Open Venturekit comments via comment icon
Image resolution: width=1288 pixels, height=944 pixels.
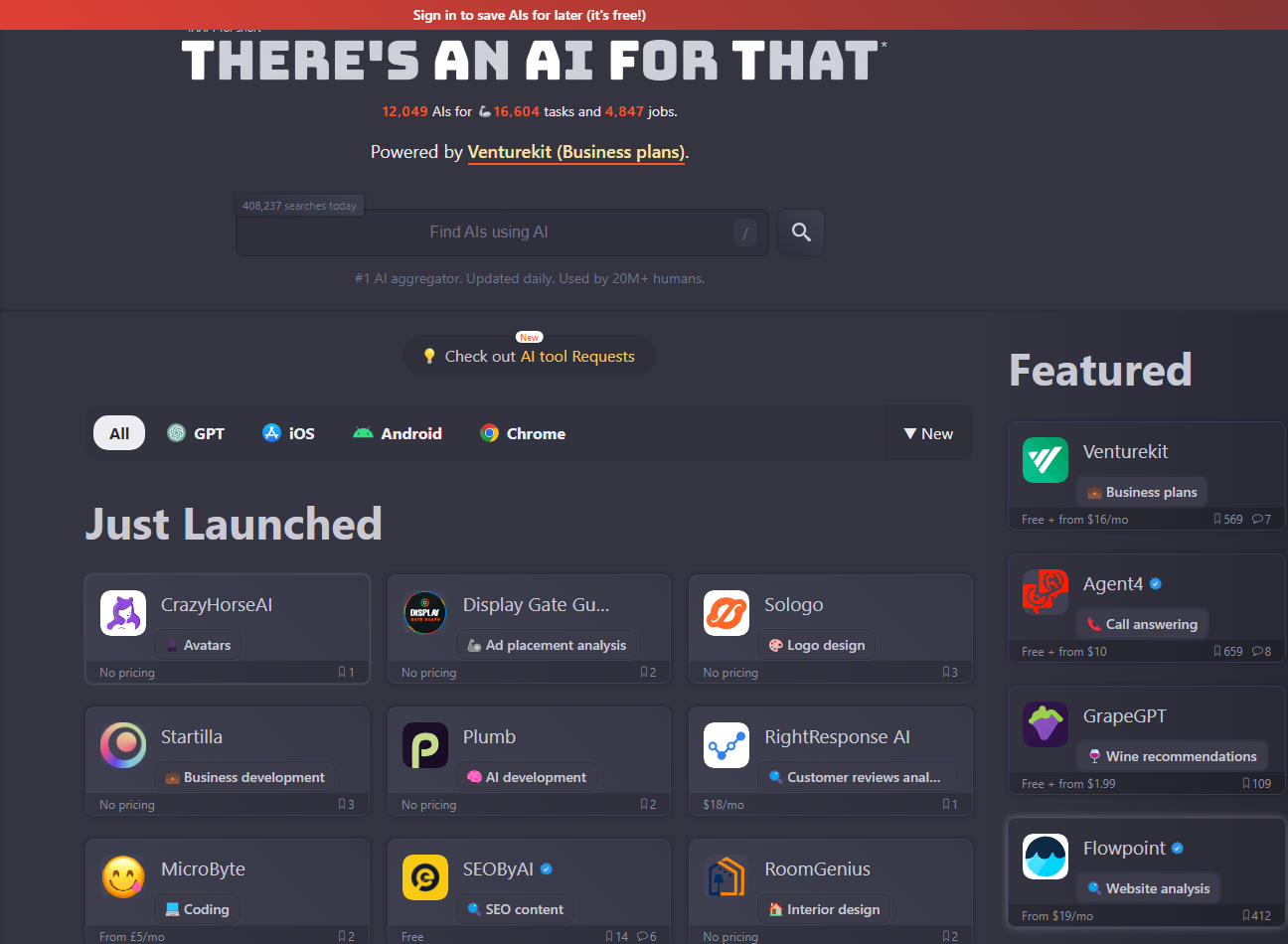tap(1257, 519)
